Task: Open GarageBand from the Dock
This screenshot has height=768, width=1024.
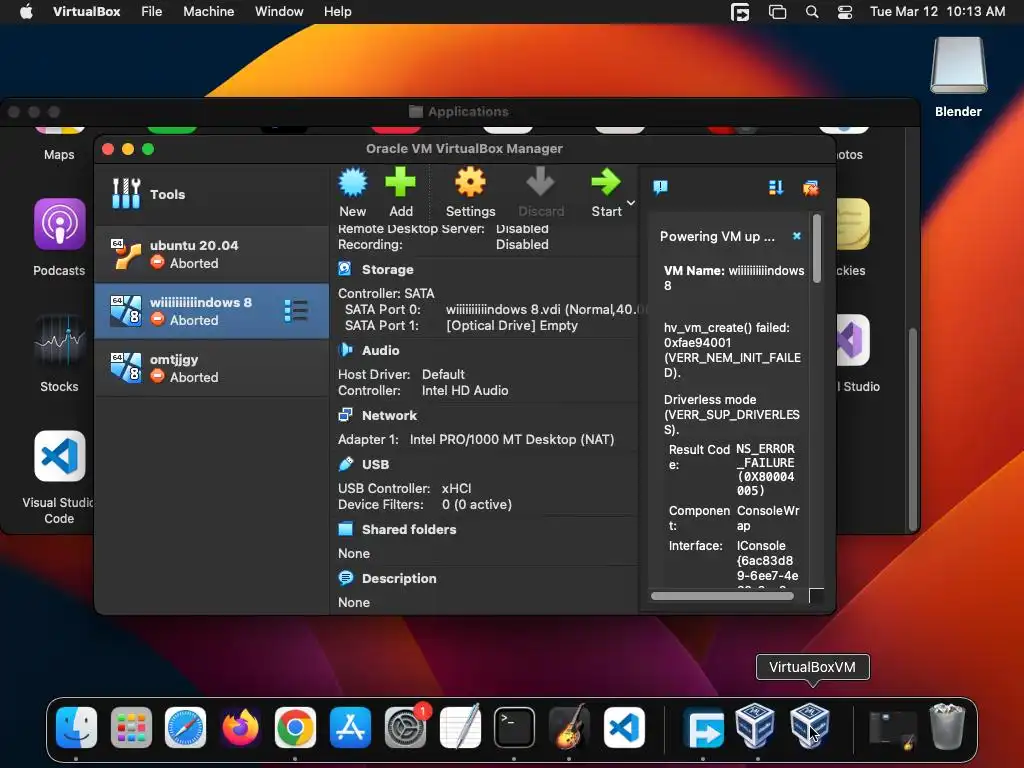Action: (x=569, y=727)
